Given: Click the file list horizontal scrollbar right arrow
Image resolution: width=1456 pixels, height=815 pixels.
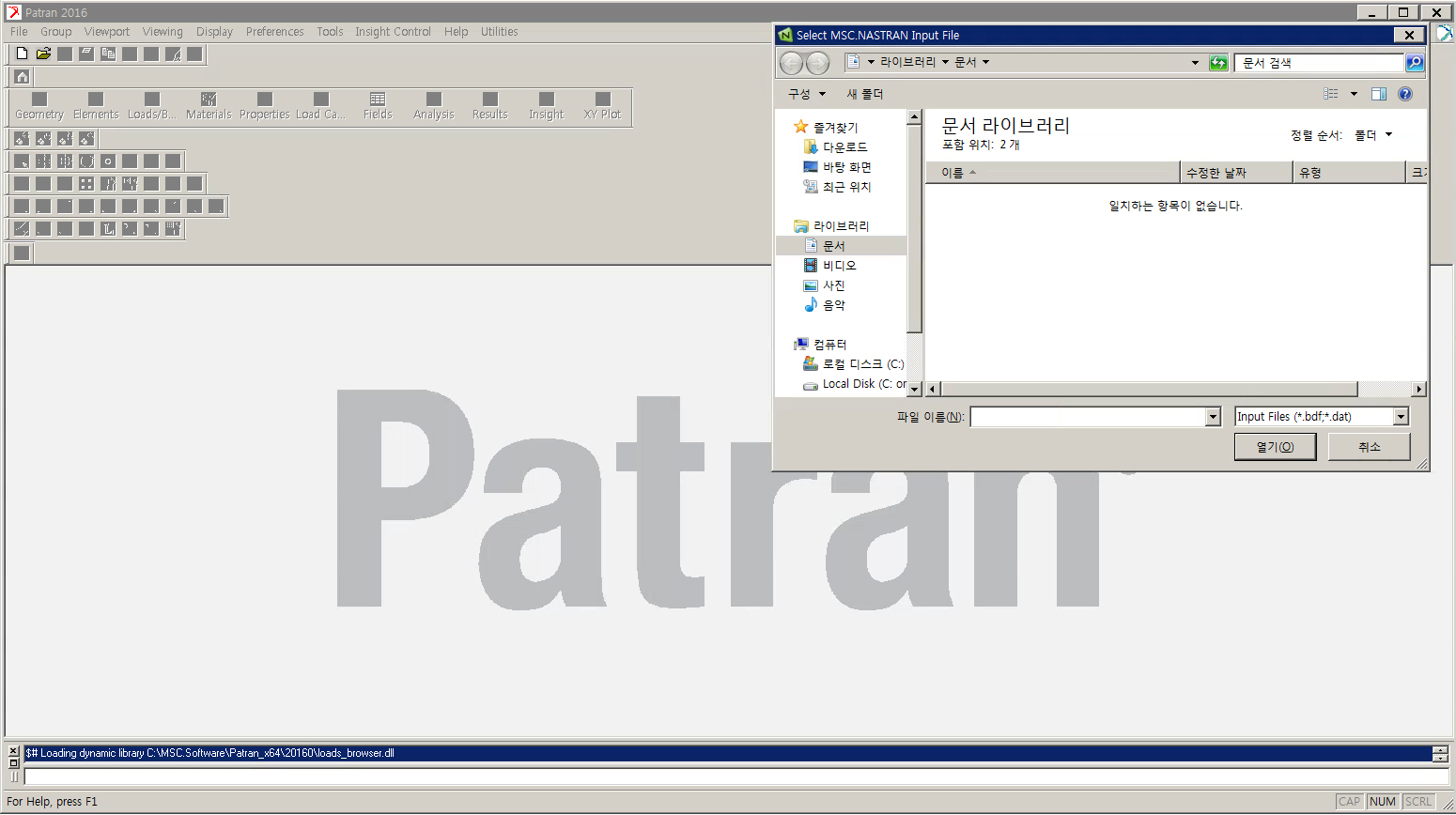Looking at the screenshot, I should pos(1418,389).
